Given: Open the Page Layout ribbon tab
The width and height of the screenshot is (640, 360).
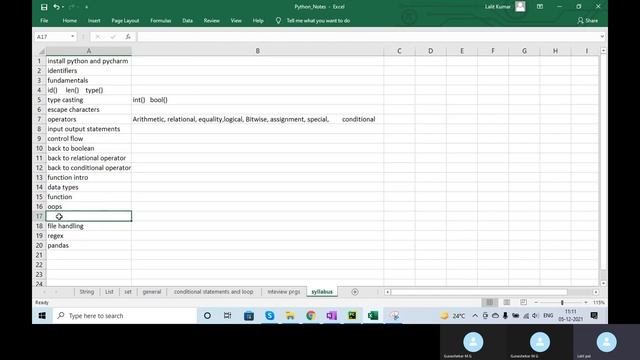Looking at the screenshot, I should pyautogui.click(x=125, y=20).
